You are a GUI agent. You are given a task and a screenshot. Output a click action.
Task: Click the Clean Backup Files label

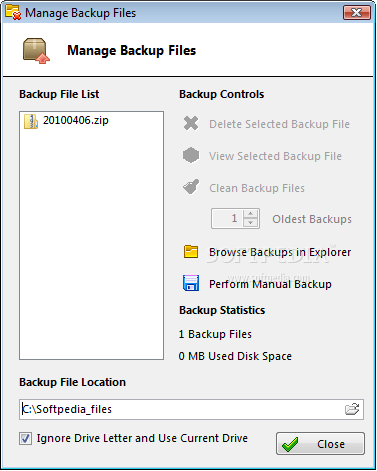(x=257, y=188)
